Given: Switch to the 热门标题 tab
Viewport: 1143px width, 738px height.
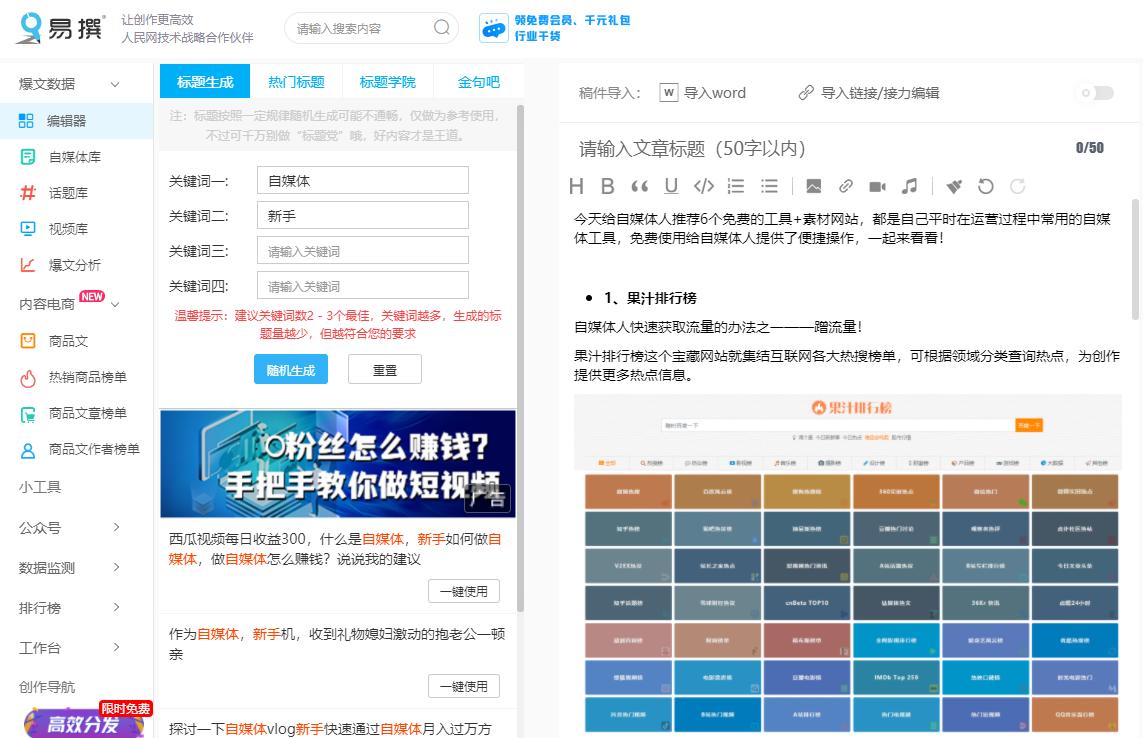Looking at the screenshot, I should tap(296, 80).
